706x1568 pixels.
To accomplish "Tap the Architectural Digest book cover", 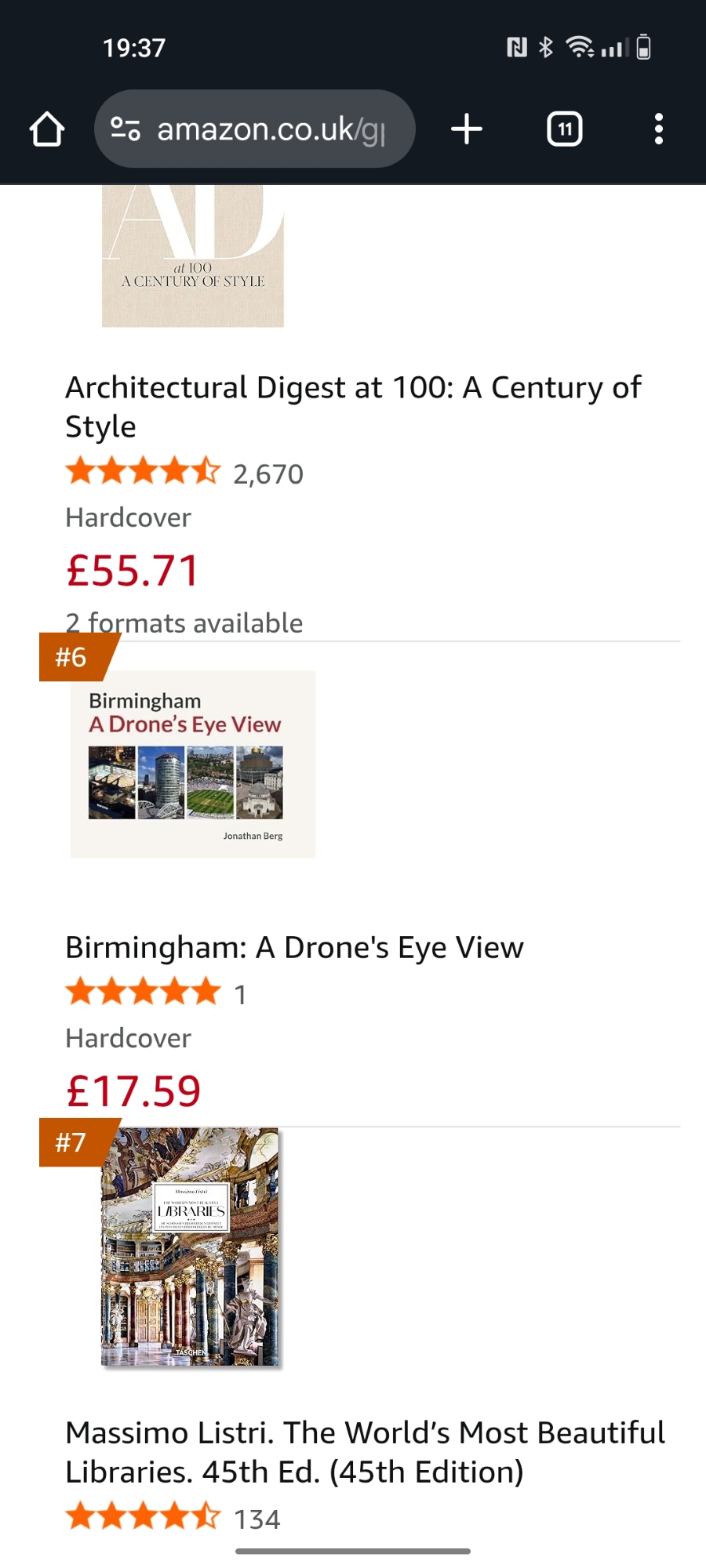I will point(193,256).
